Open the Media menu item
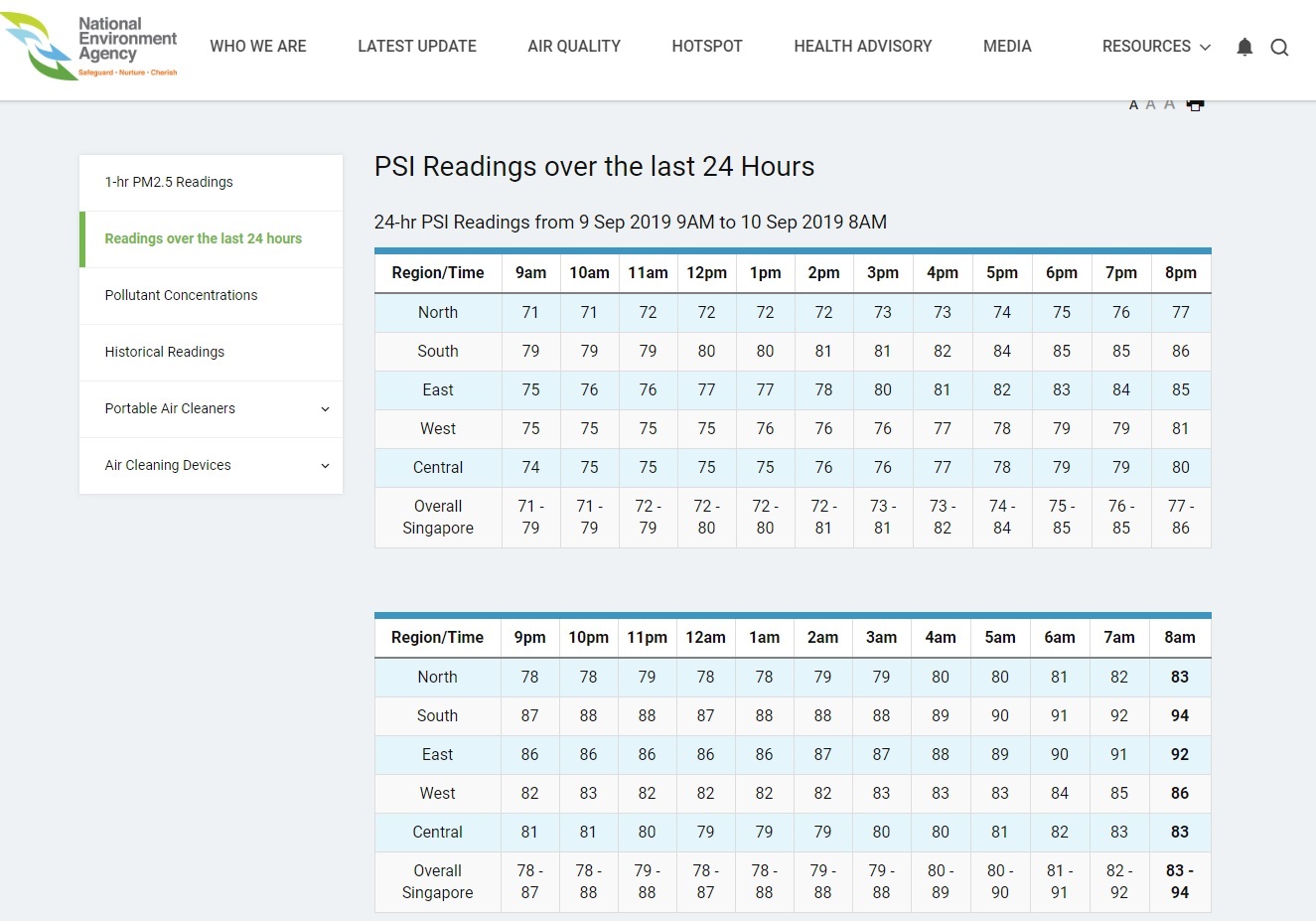 coord(1007,47)
